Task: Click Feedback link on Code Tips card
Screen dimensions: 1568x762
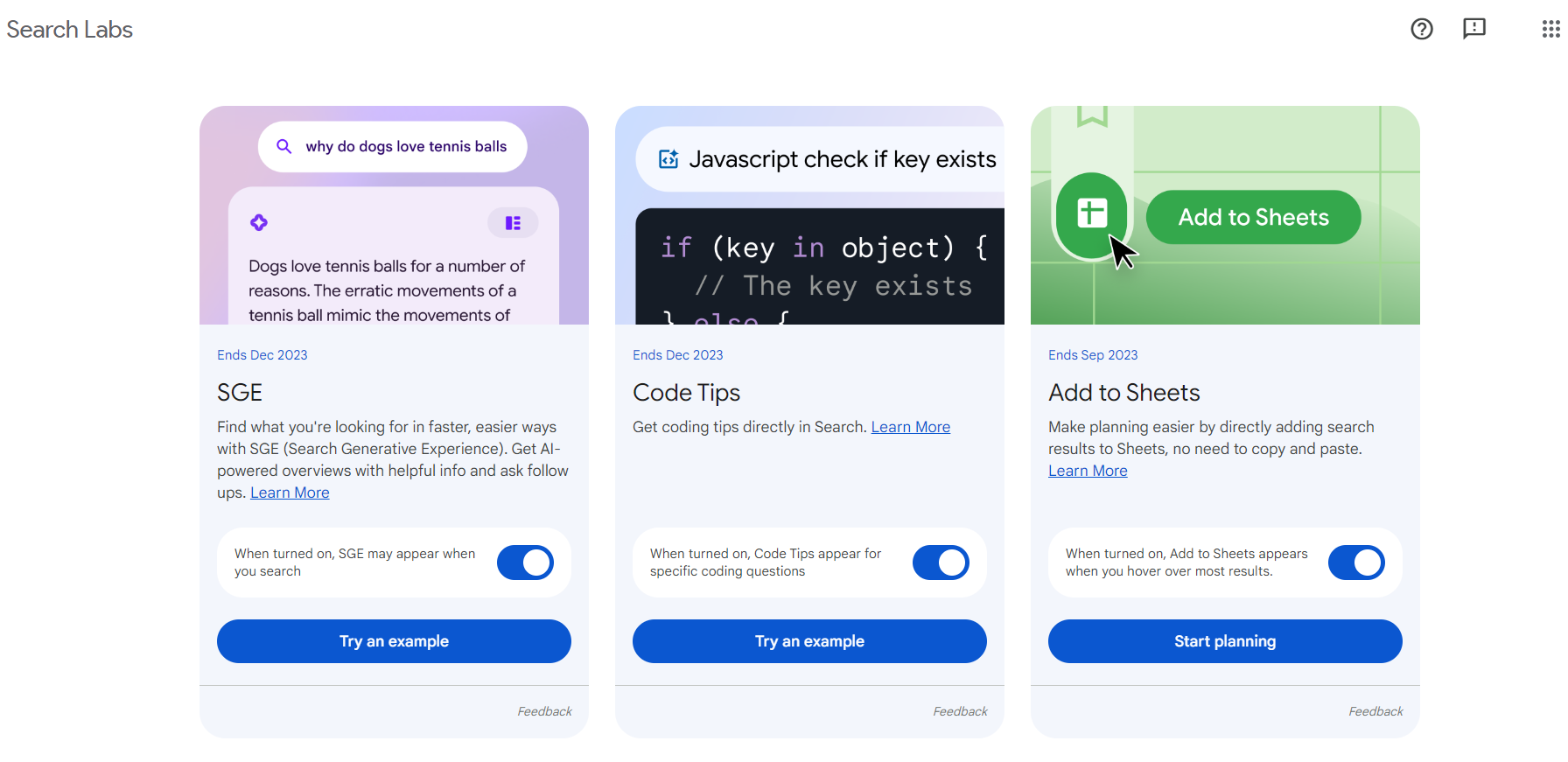Action: tap(960, 711)
